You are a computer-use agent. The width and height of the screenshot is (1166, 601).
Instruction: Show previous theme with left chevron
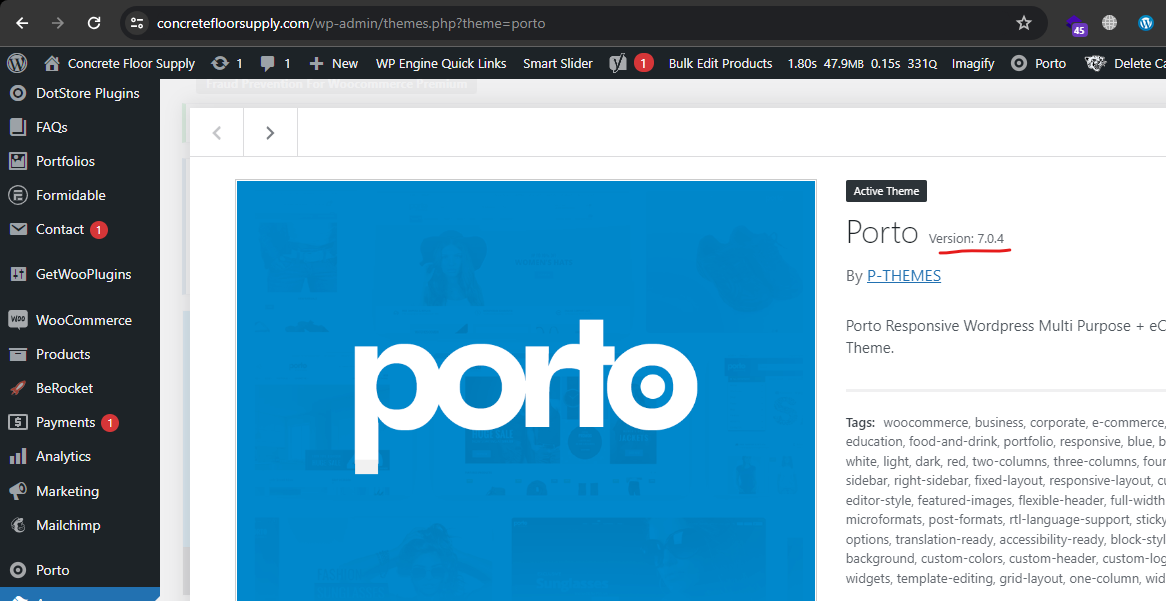coord(217,132)
